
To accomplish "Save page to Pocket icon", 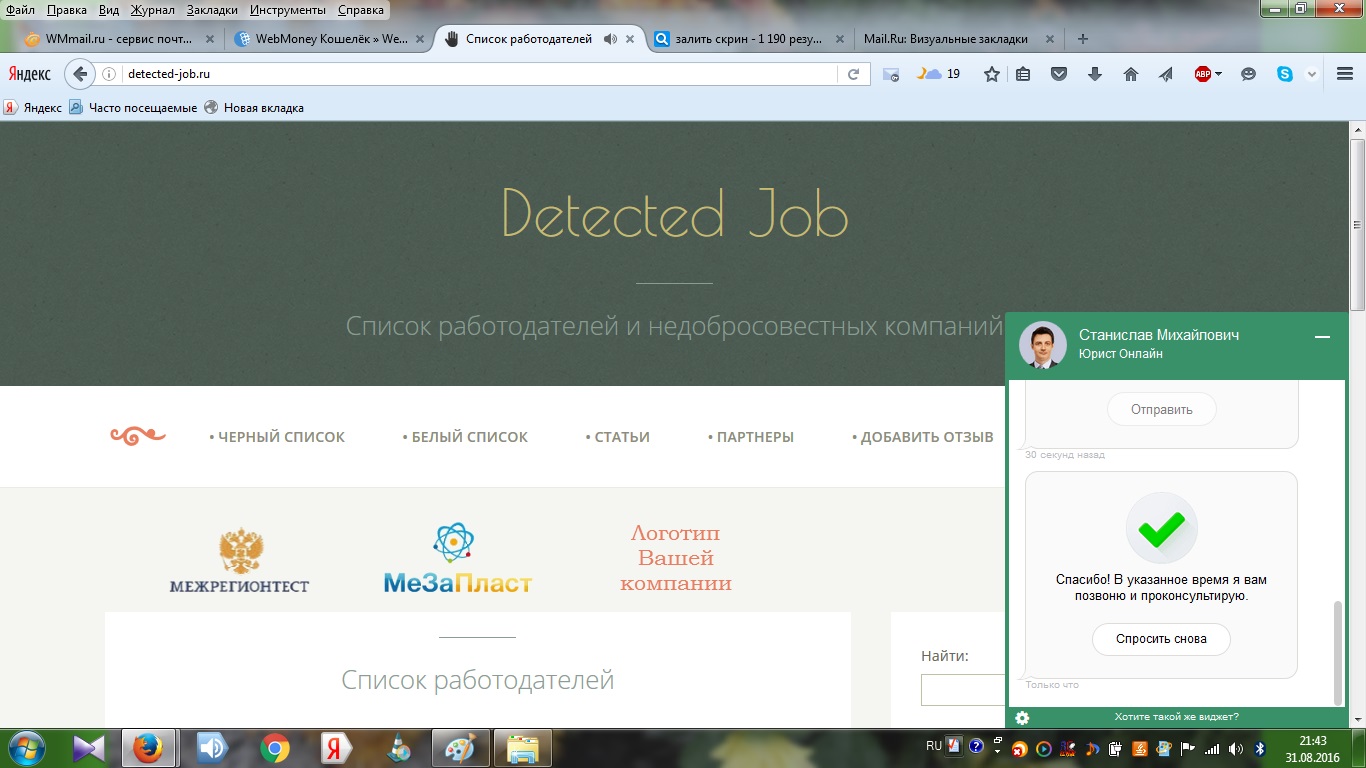I will click(x=1059, y=74).
